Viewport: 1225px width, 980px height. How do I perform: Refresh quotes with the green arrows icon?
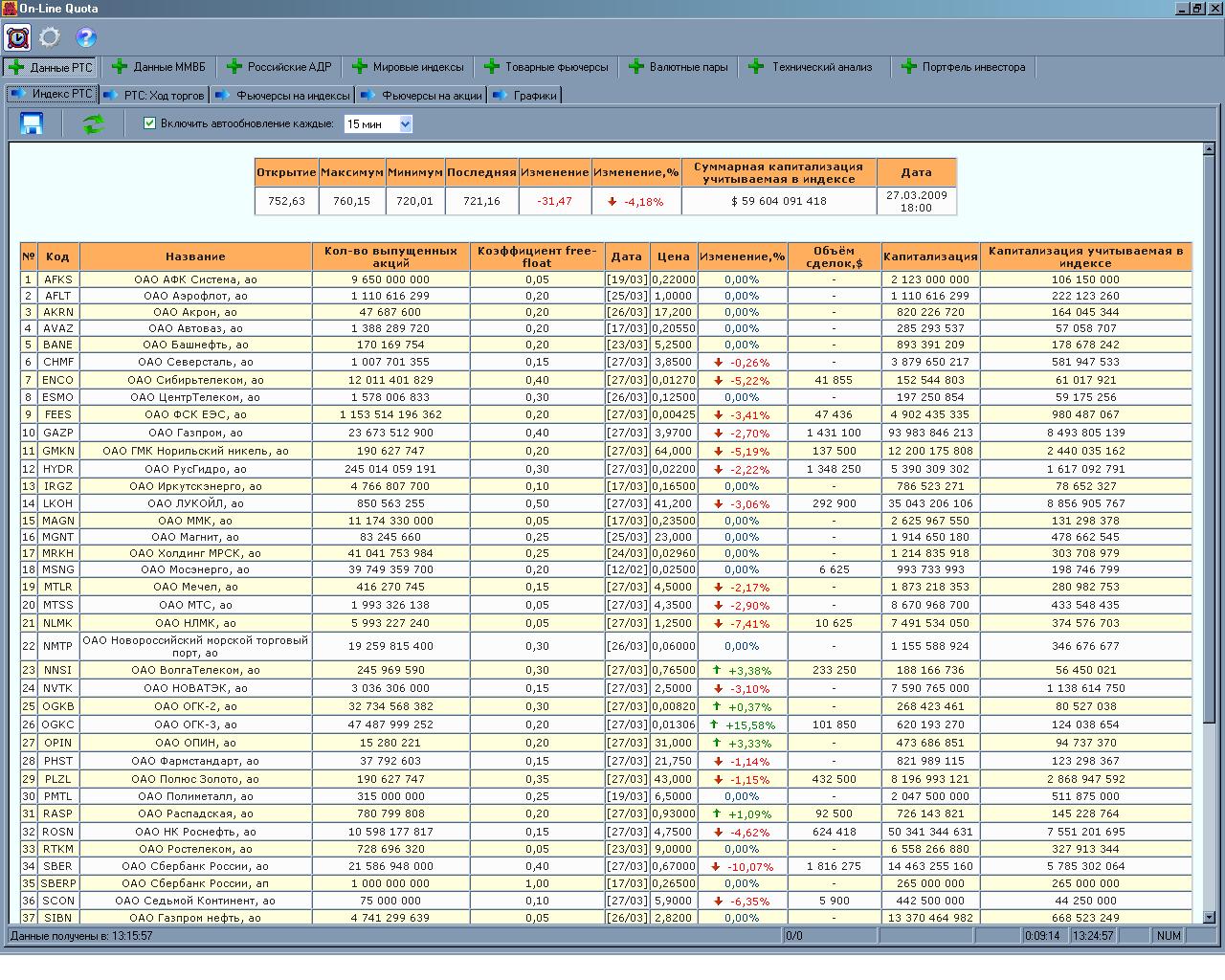click(93, 123)
